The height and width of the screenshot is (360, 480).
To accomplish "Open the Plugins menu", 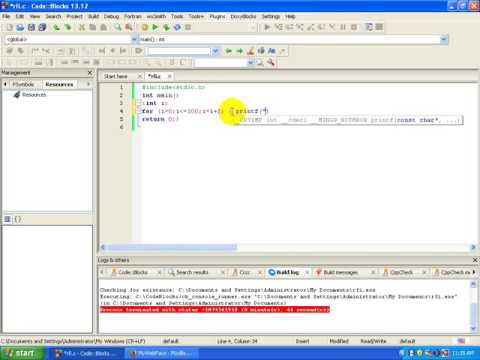I will [x=217, y=16].
